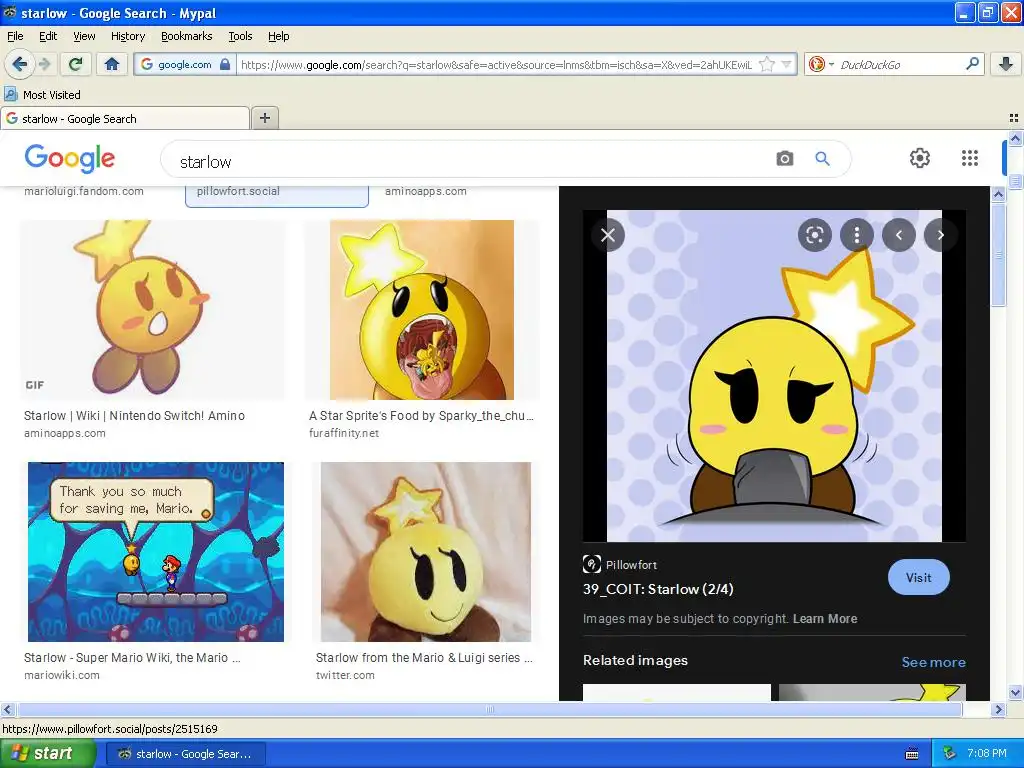Click the Starlow GIF thumbnail
This screenshot has height=768, width=1024.
pos(153,310)
